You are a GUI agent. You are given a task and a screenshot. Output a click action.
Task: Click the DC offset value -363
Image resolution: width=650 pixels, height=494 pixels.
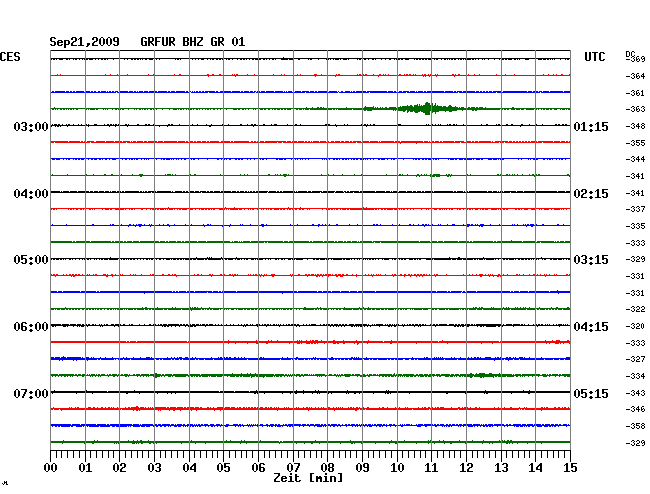tap(635, 109)
